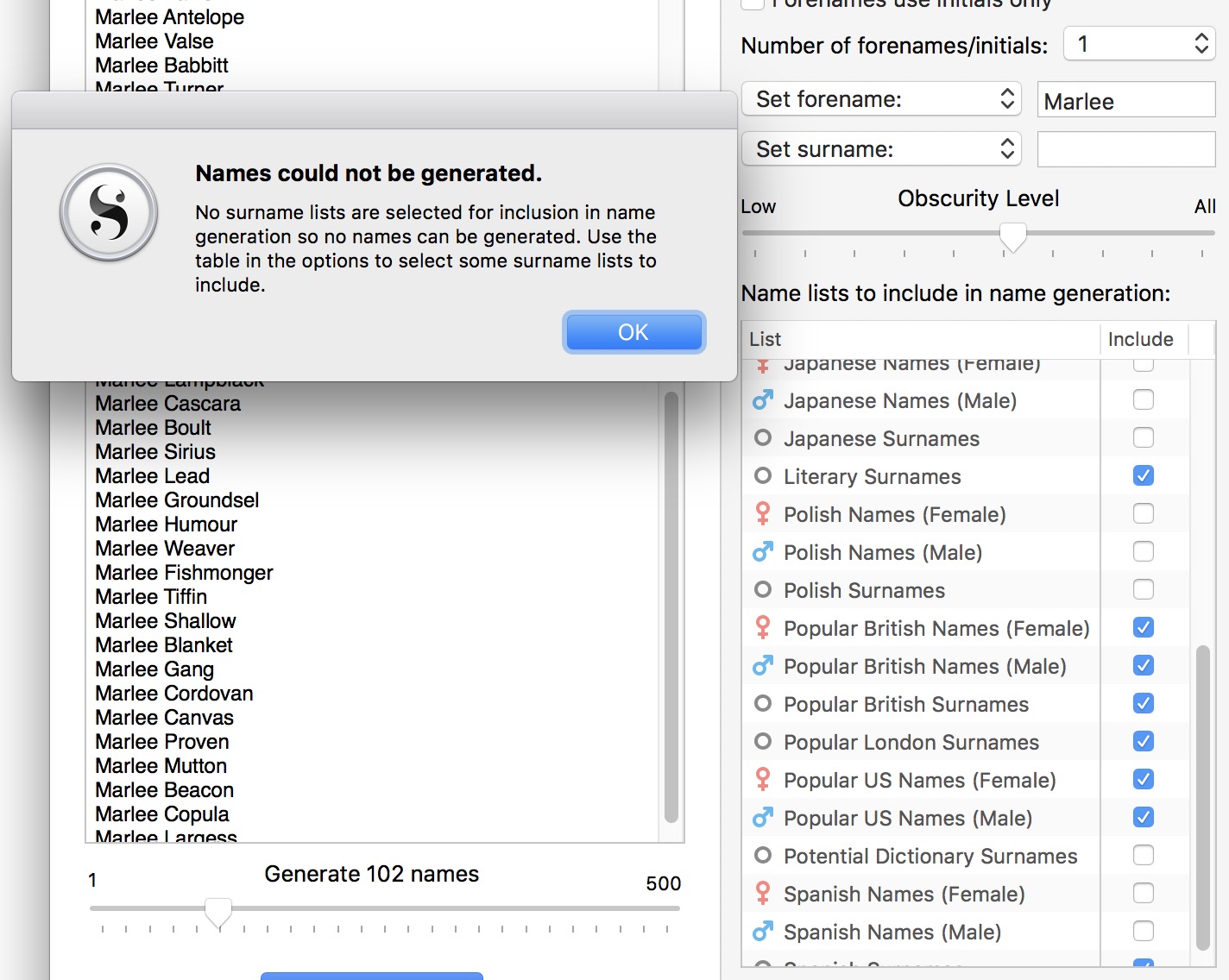
Task: Enable the Polish Surnames include checkbox
Action: (x=1143, y=589)
